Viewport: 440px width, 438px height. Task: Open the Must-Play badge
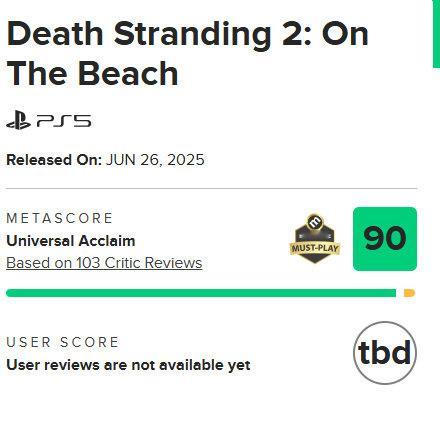[x=315, y=239]
